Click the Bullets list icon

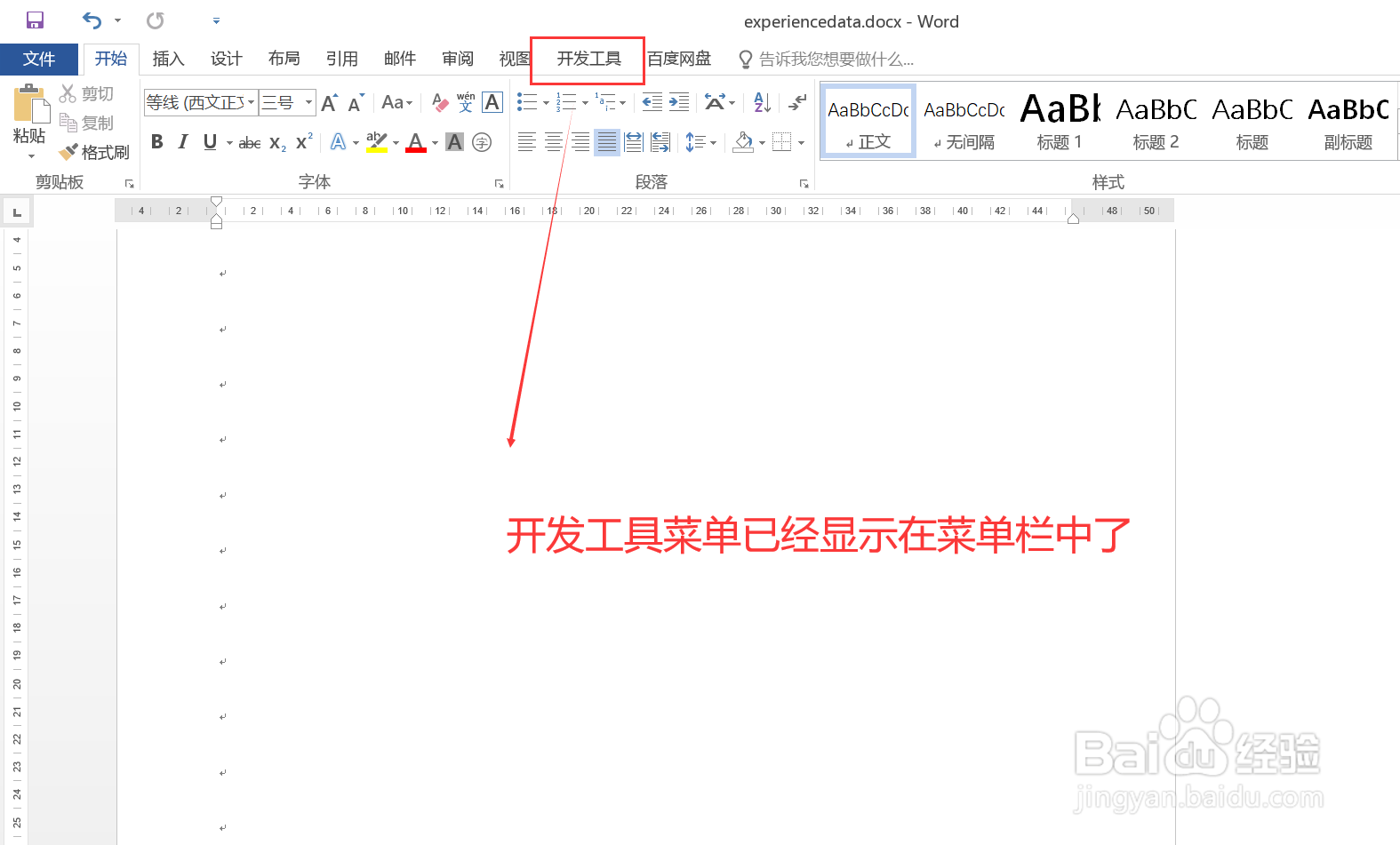527,102
